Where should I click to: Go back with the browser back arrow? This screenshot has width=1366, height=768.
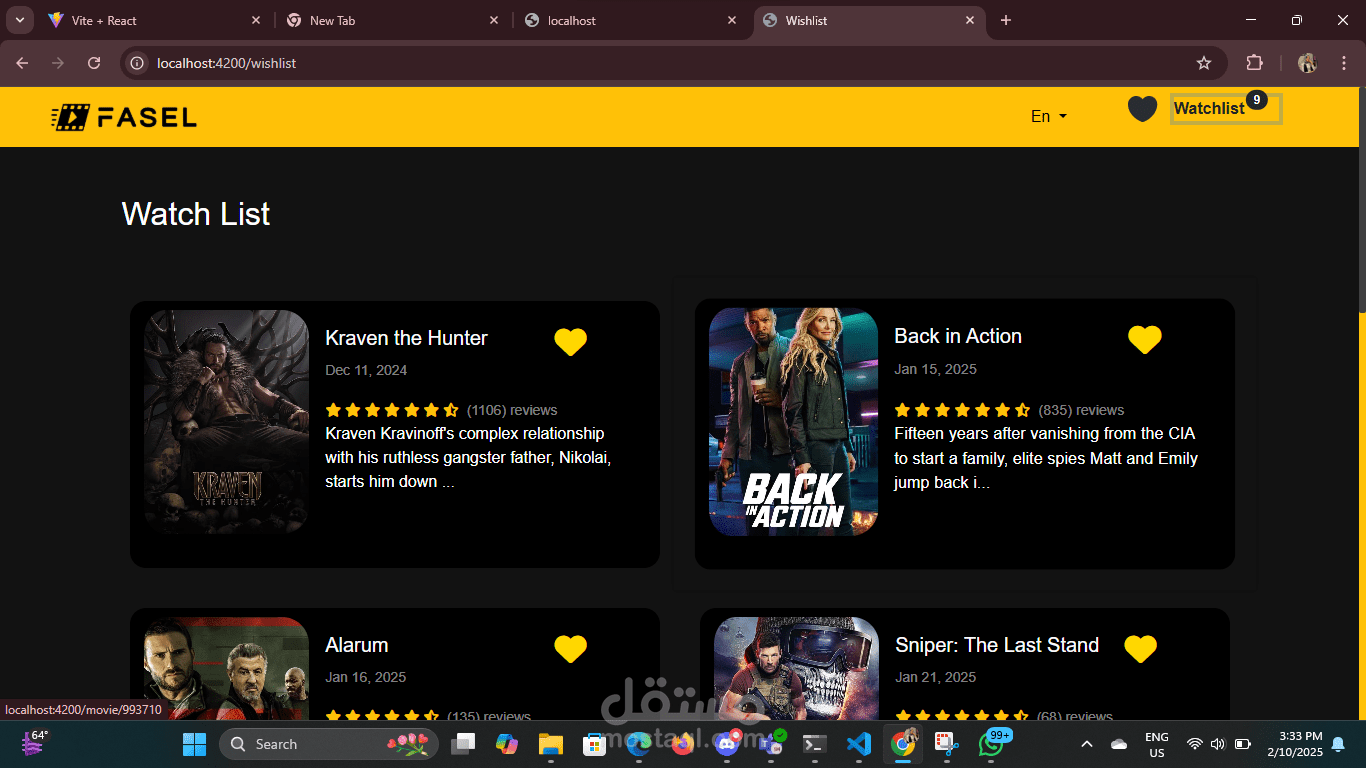tap(22, 63)
